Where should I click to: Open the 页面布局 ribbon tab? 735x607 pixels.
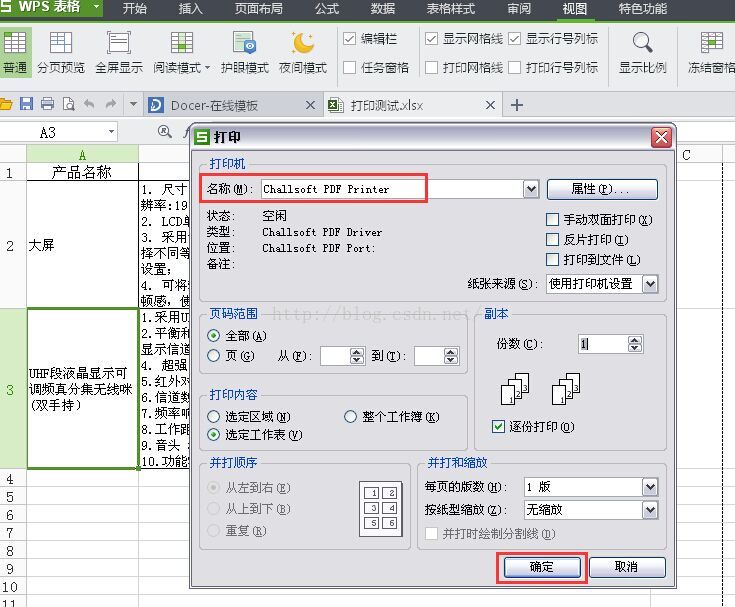coord(258,8)
